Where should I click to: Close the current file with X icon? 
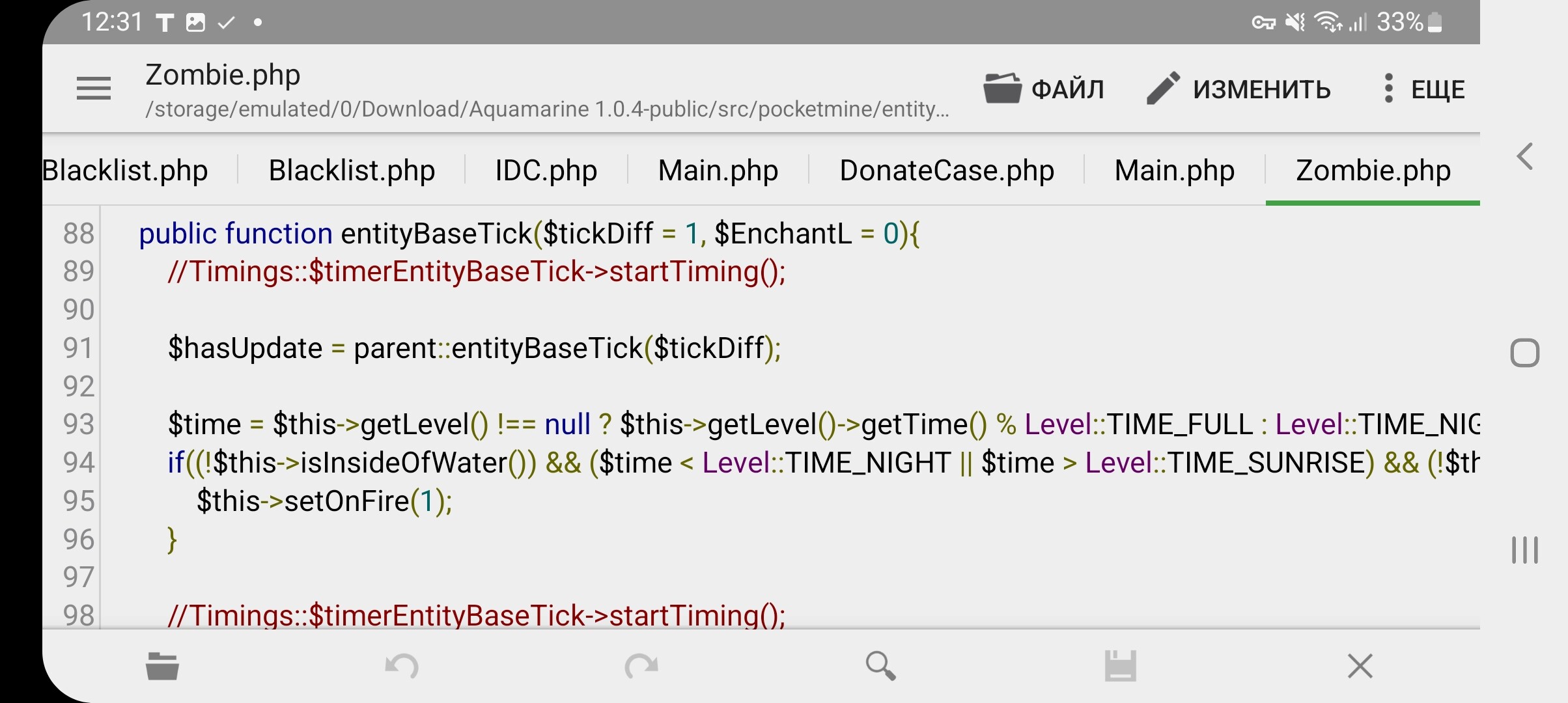(x=1360, y=666)
